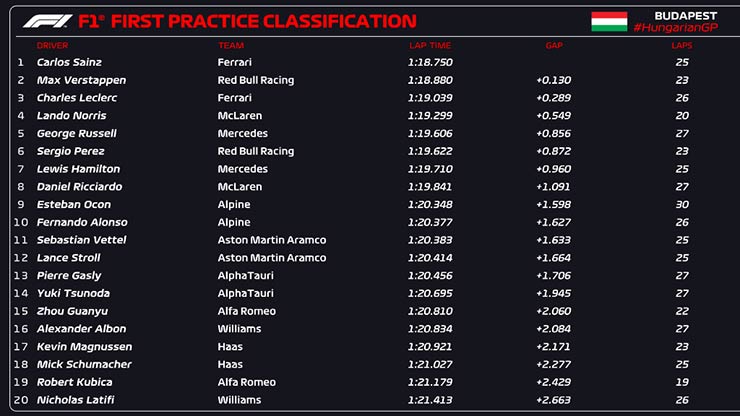
Task: Open the #HungarianGP hashtag link
Action: coord(675,27)
